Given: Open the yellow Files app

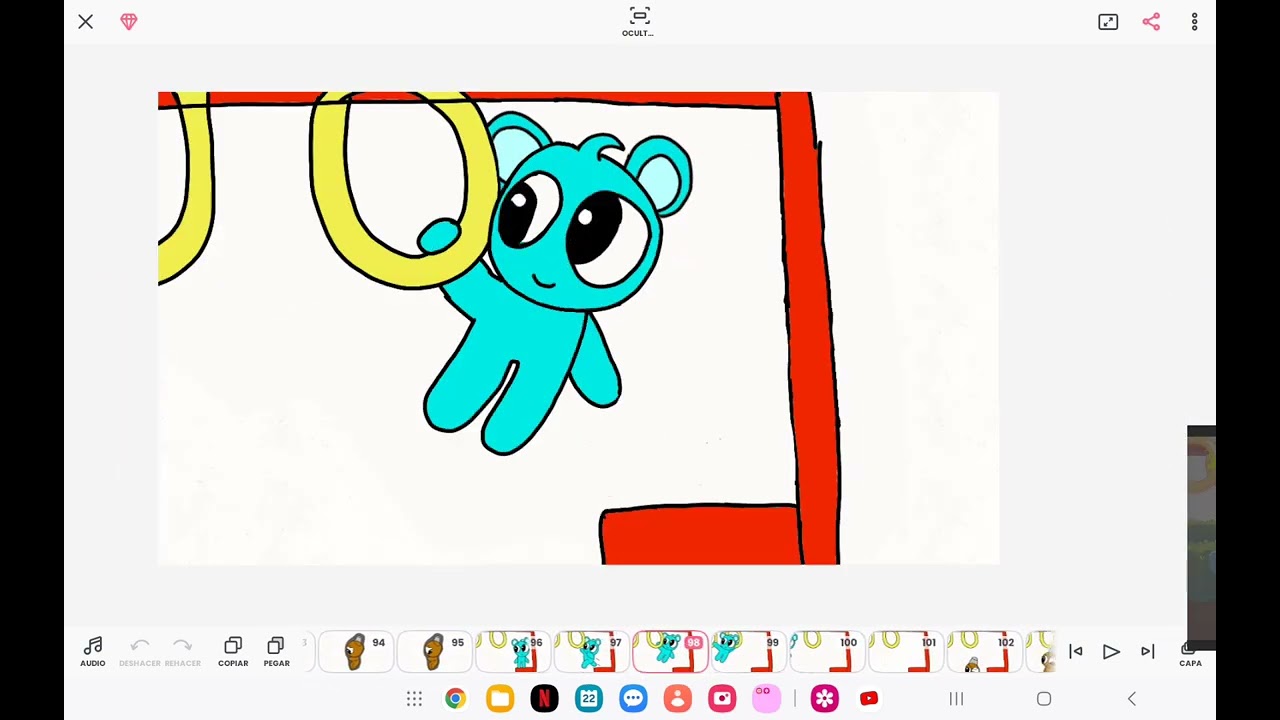Looking at the screenshot, I should click(500, 699).
